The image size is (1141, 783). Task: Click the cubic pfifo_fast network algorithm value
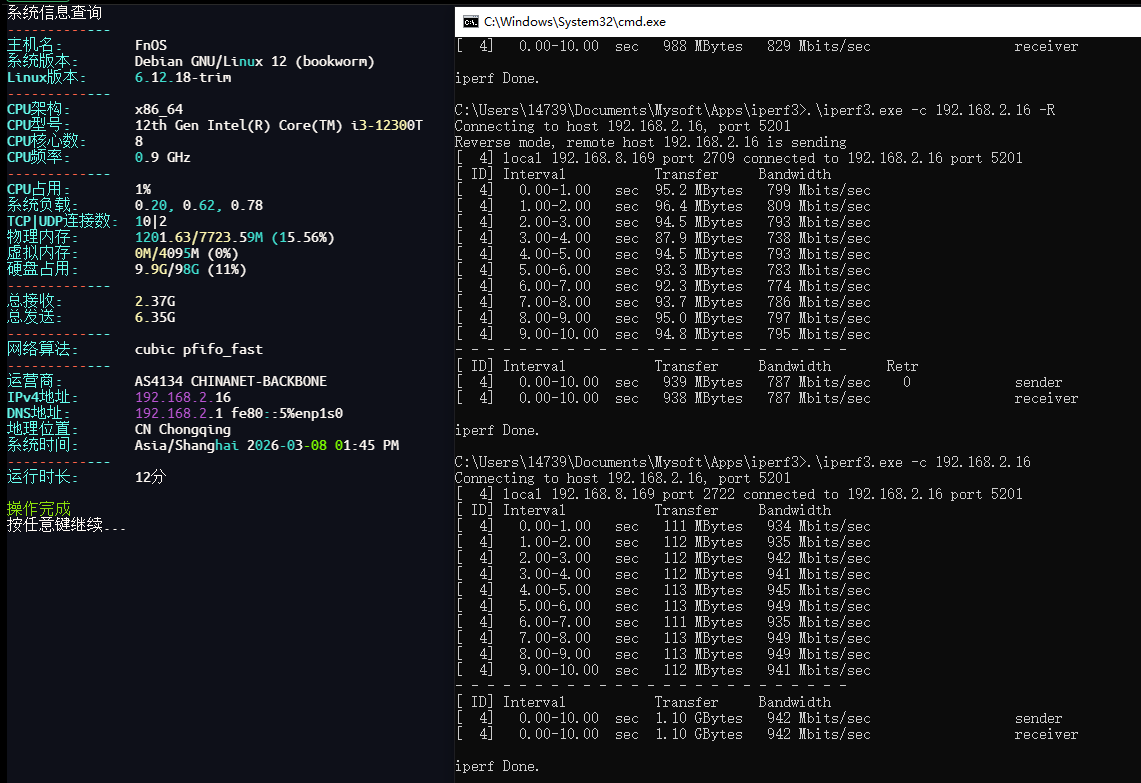(198, 349)
